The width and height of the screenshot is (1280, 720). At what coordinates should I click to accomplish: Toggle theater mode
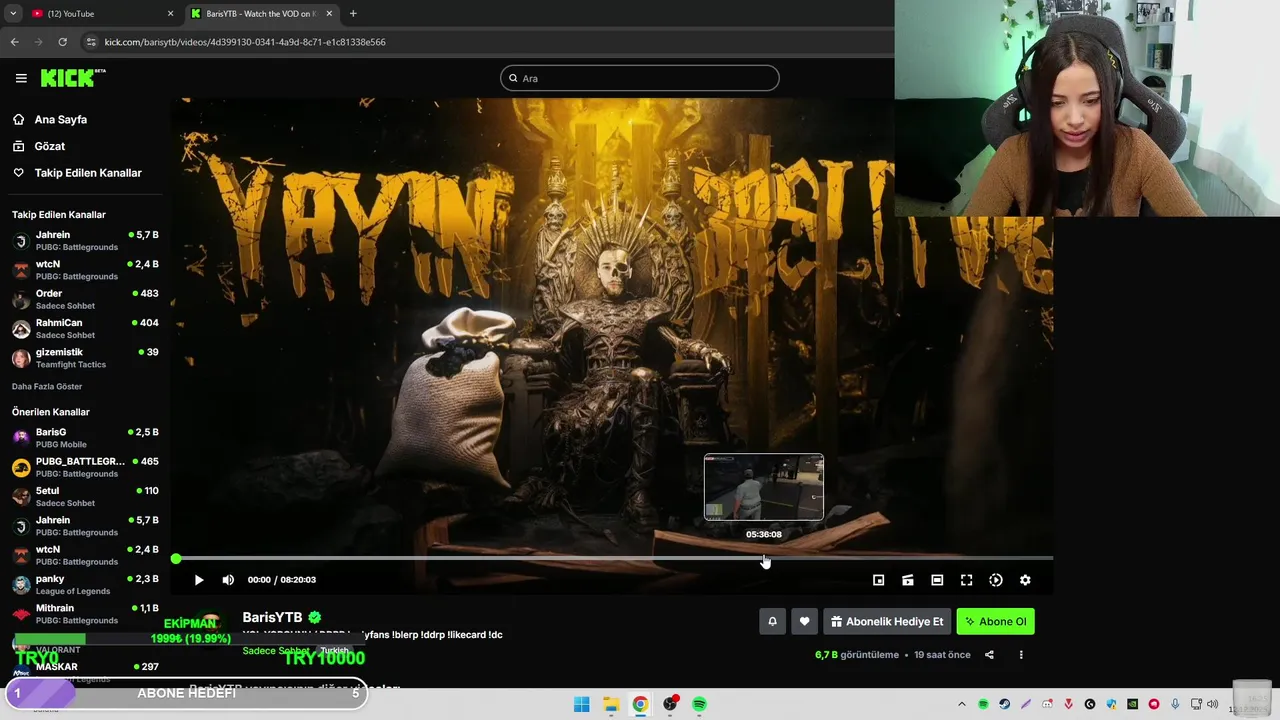[937, 580]
